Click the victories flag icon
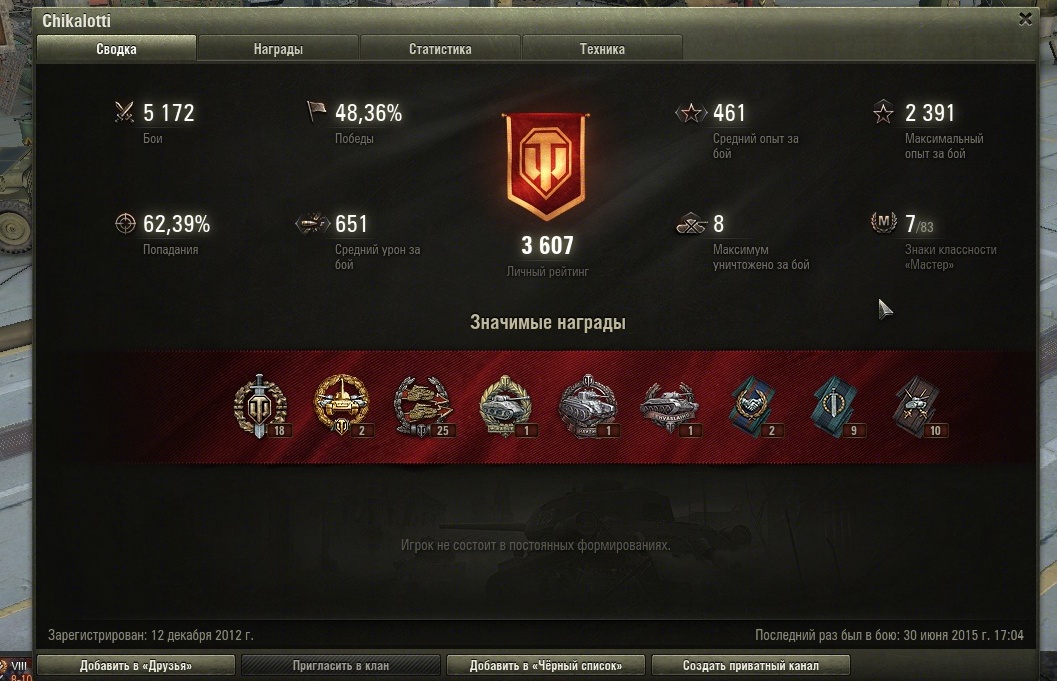The width and height of the screenshot is (1057, 681). [x=316, y=111]
